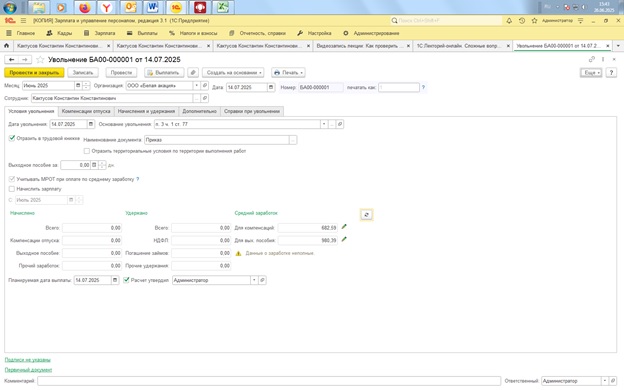This screenshot has width=624, height=390.
Task: Switch to Справки при увольнении tab
Action: point(252,111)
